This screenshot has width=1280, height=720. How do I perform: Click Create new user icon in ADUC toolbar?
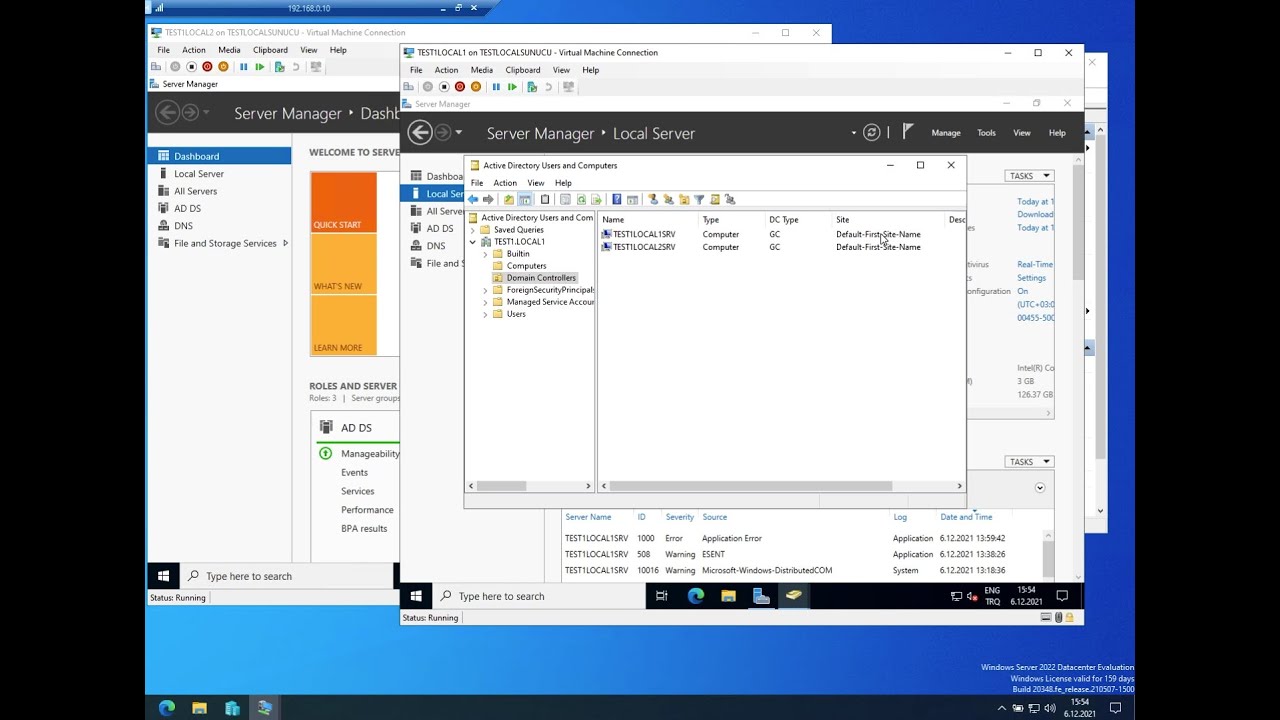pos(653,199)
